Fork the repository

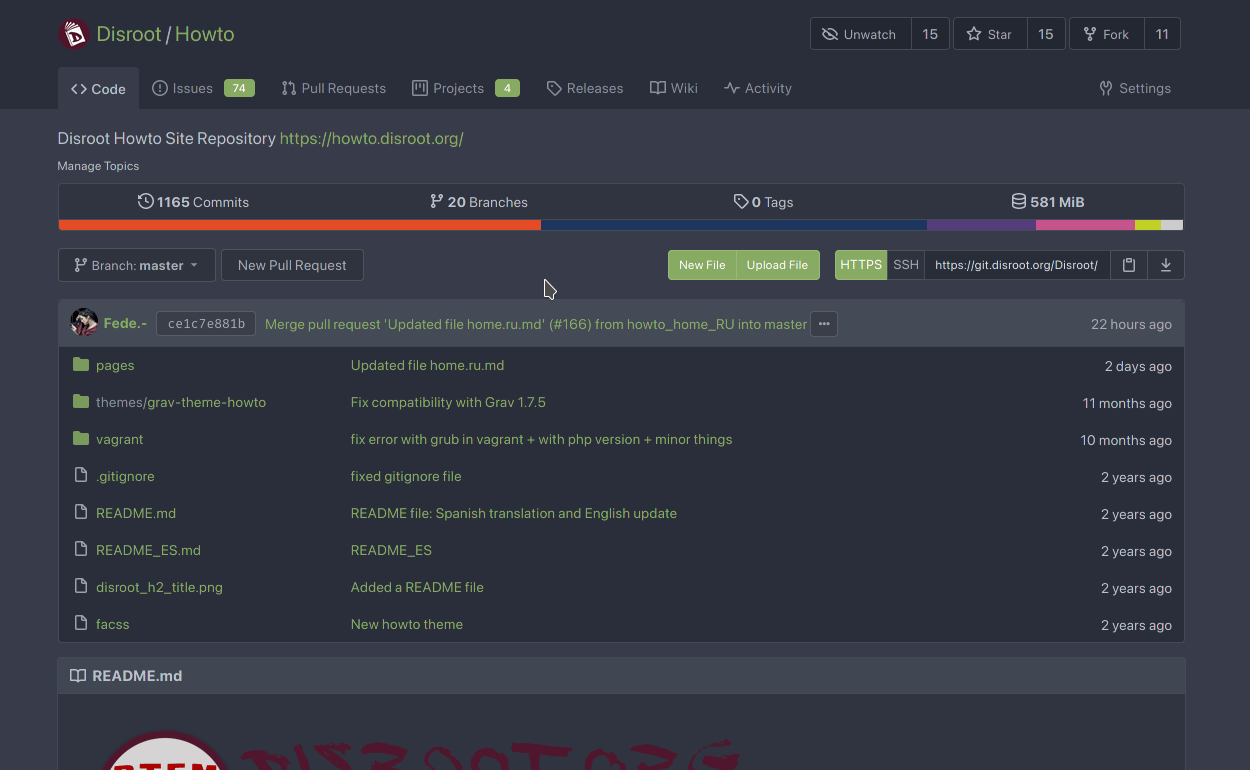point(1105,34)
